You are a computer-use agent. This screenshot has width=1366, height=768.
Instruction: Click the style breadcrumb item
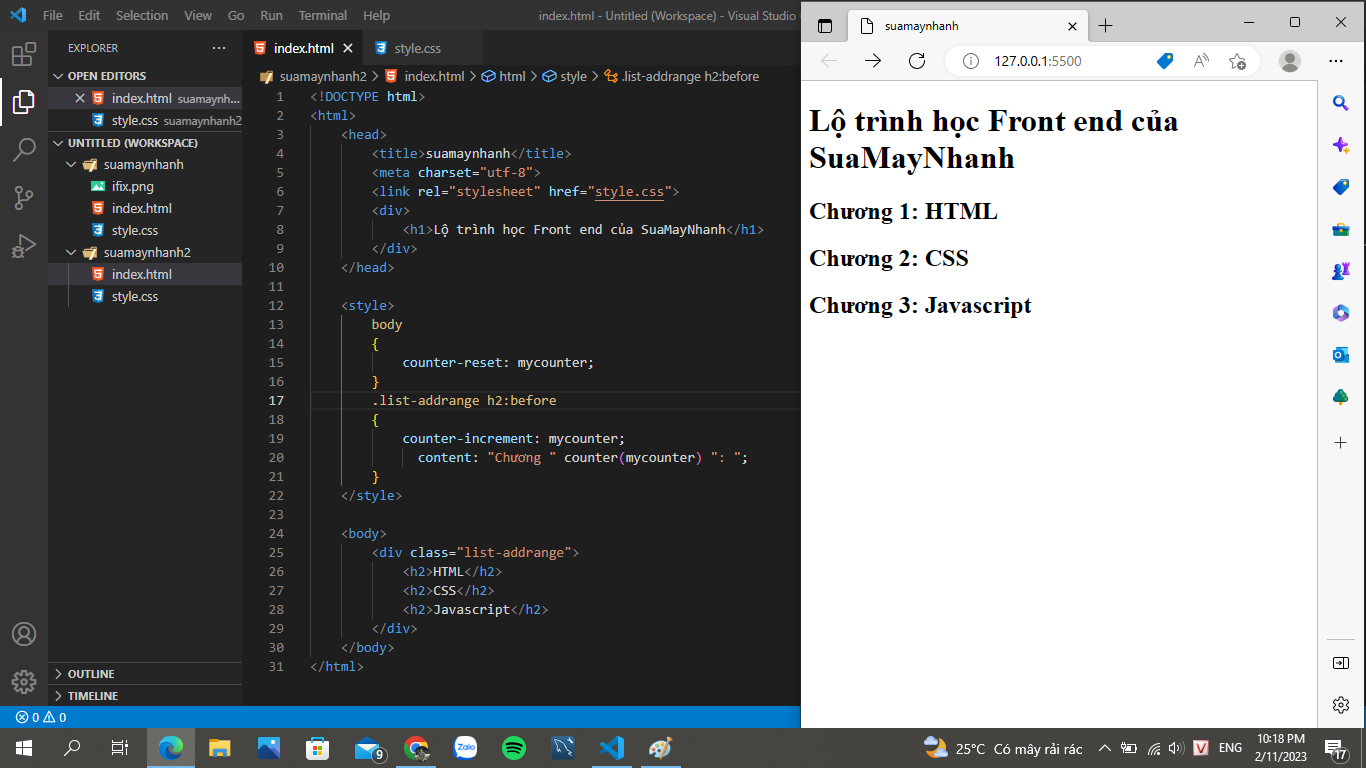coord(574,76)
